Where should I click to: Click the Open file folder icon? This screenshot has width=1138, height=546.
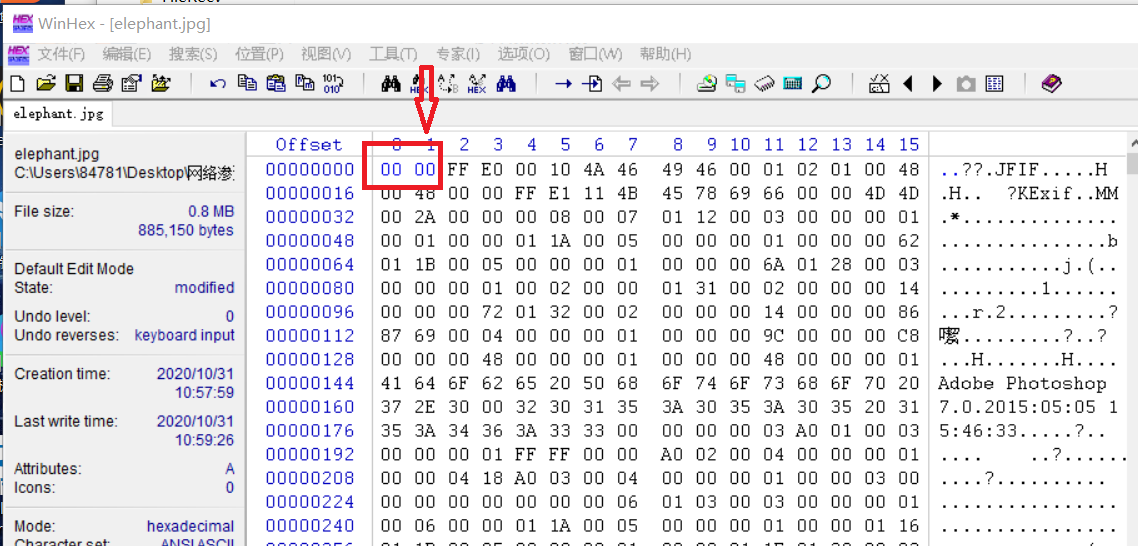(46, 83)
